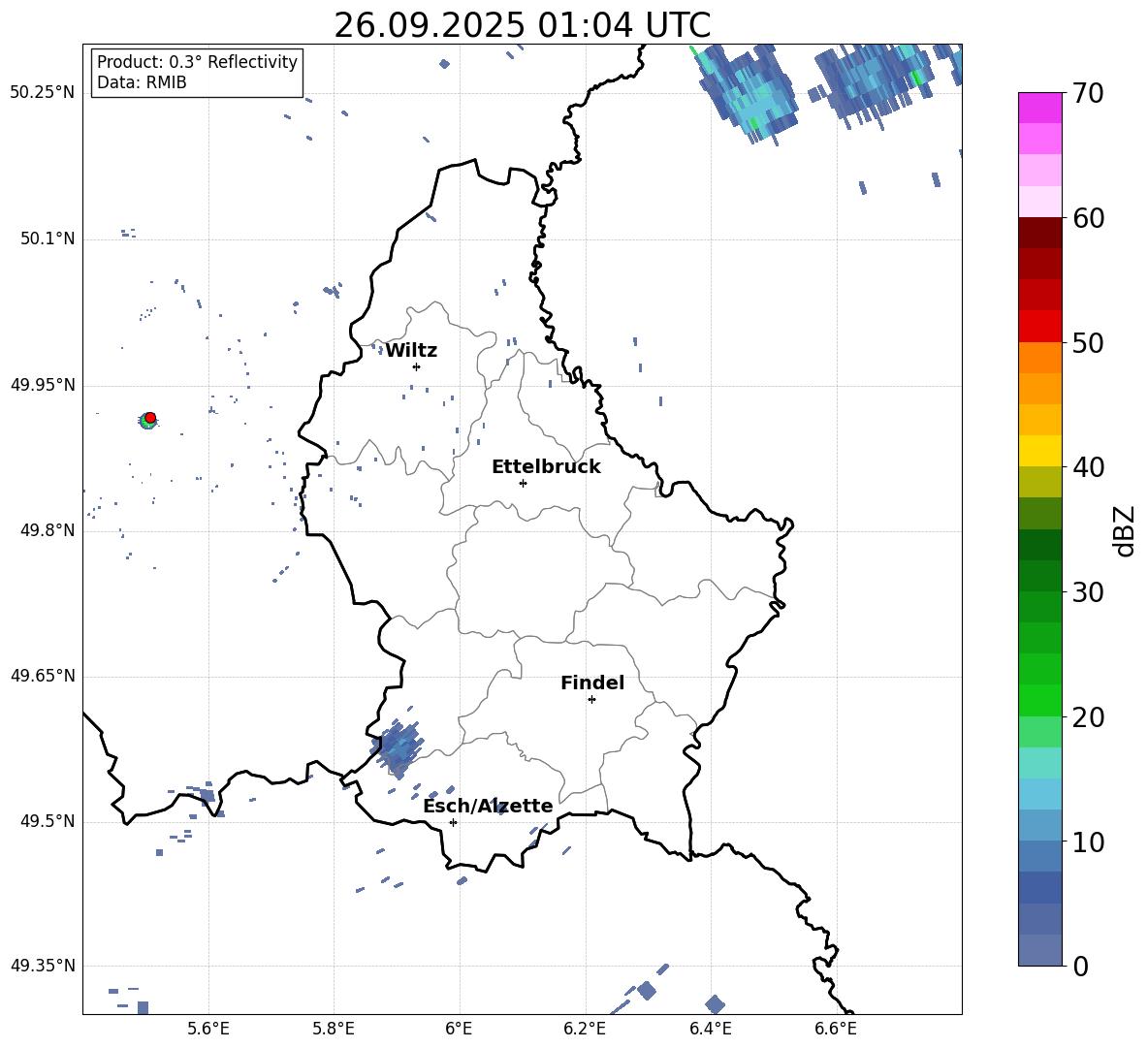Click the yellow colorbar swatch above 40

[1039, 451]
